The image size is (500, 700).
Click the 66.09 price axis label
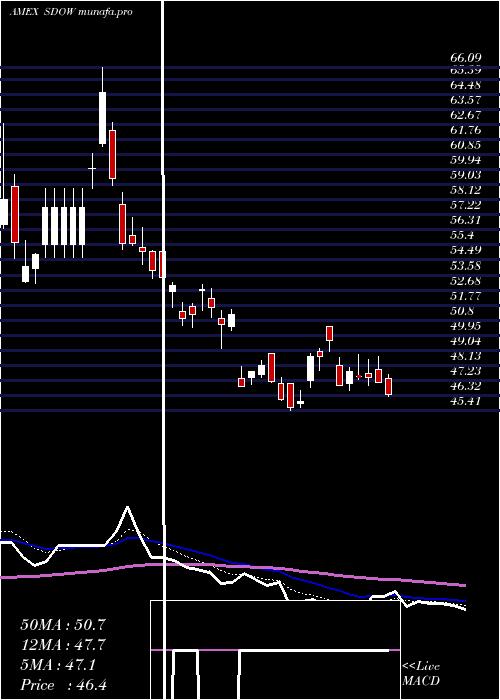tap(465, 58)
